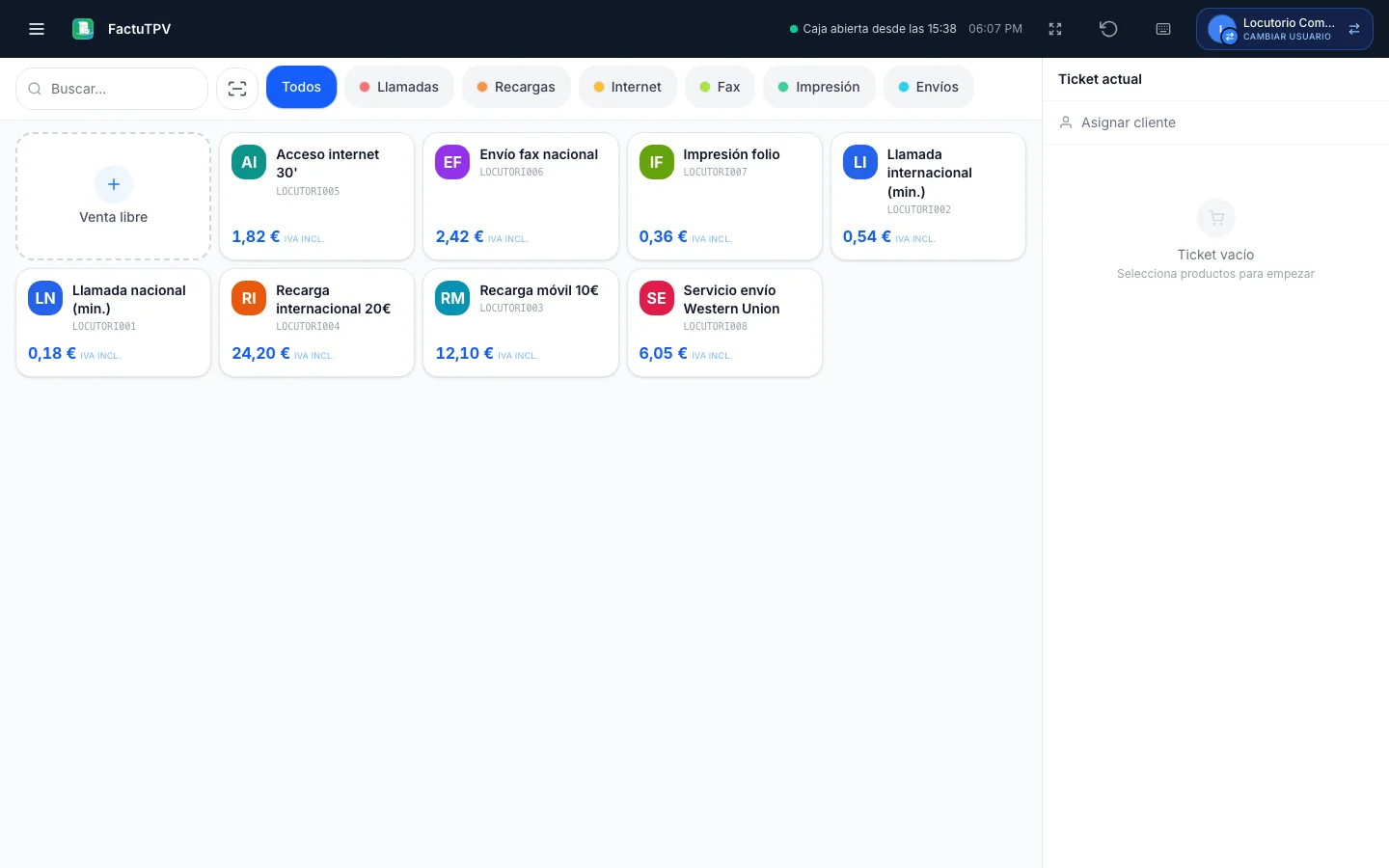Click the code LOCUTORI004
This screenshot has height=868, width=1389.
pyautogui.click(x=308, y=326)
